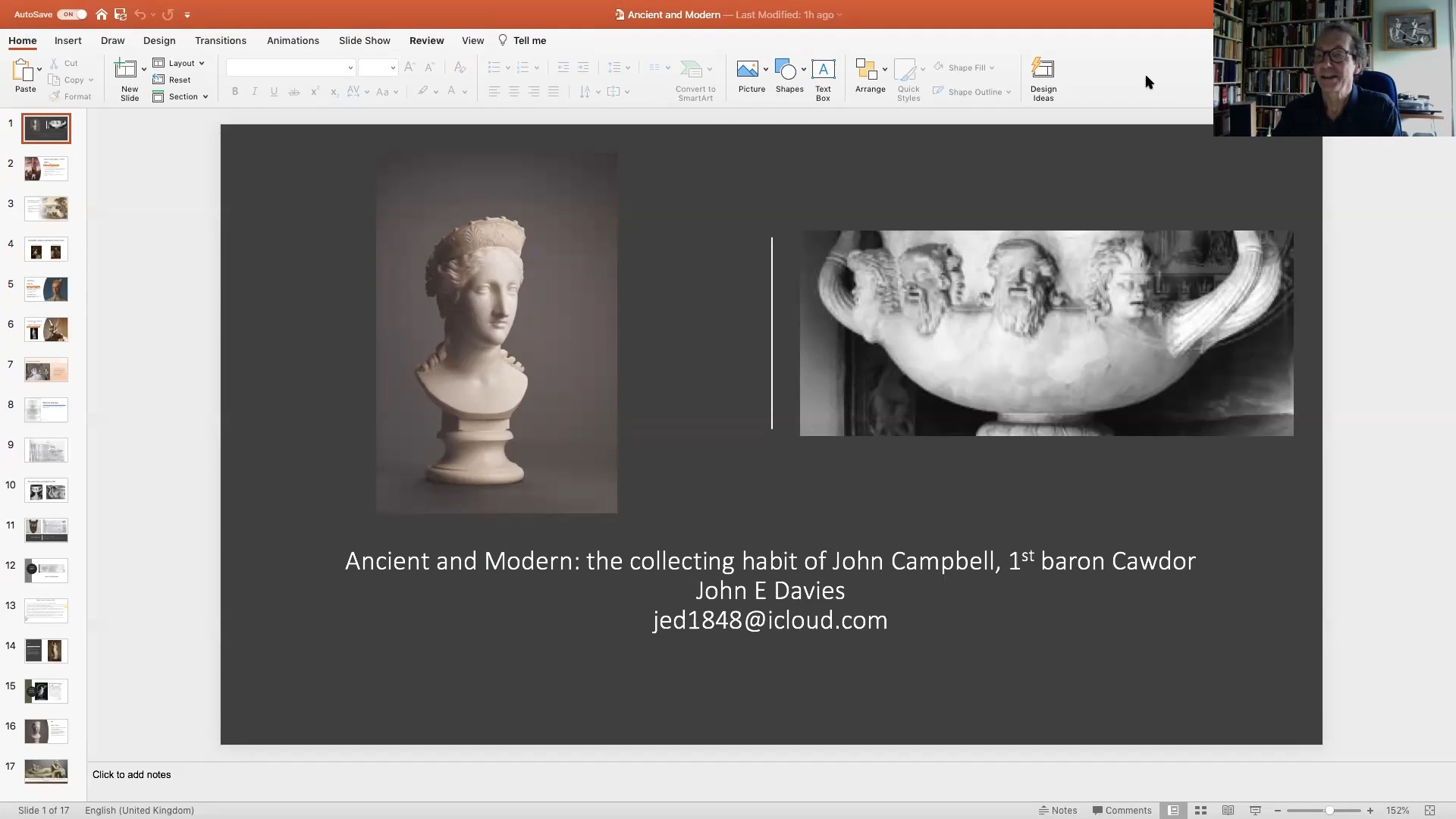Switch to Slide Sorter view icon

[1200, 811]
